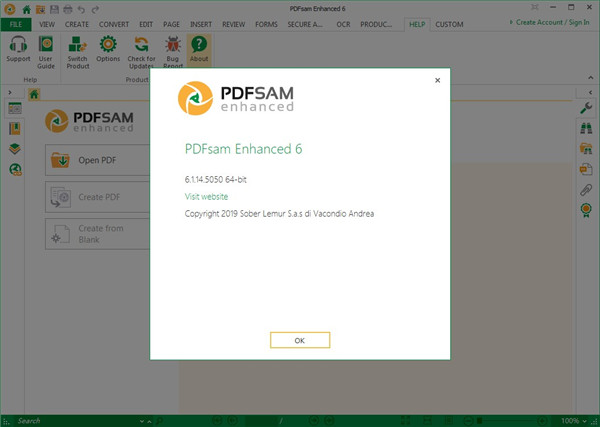Select the About question mark icon
Screen dimensions: 600x427
pyautogui.click(x=199, y=49)
